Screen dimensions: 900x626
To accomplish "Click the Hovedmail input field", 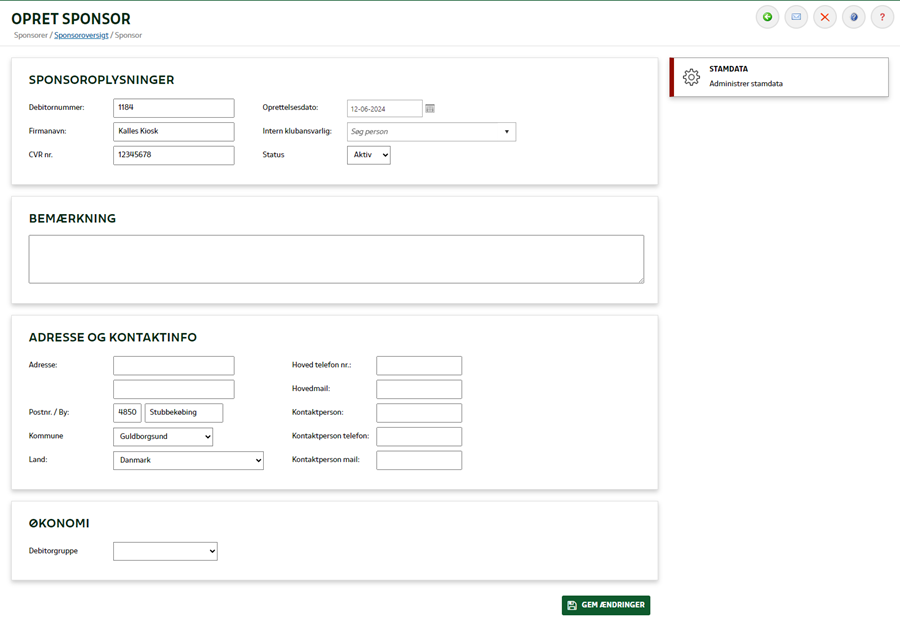I will 419,389.
